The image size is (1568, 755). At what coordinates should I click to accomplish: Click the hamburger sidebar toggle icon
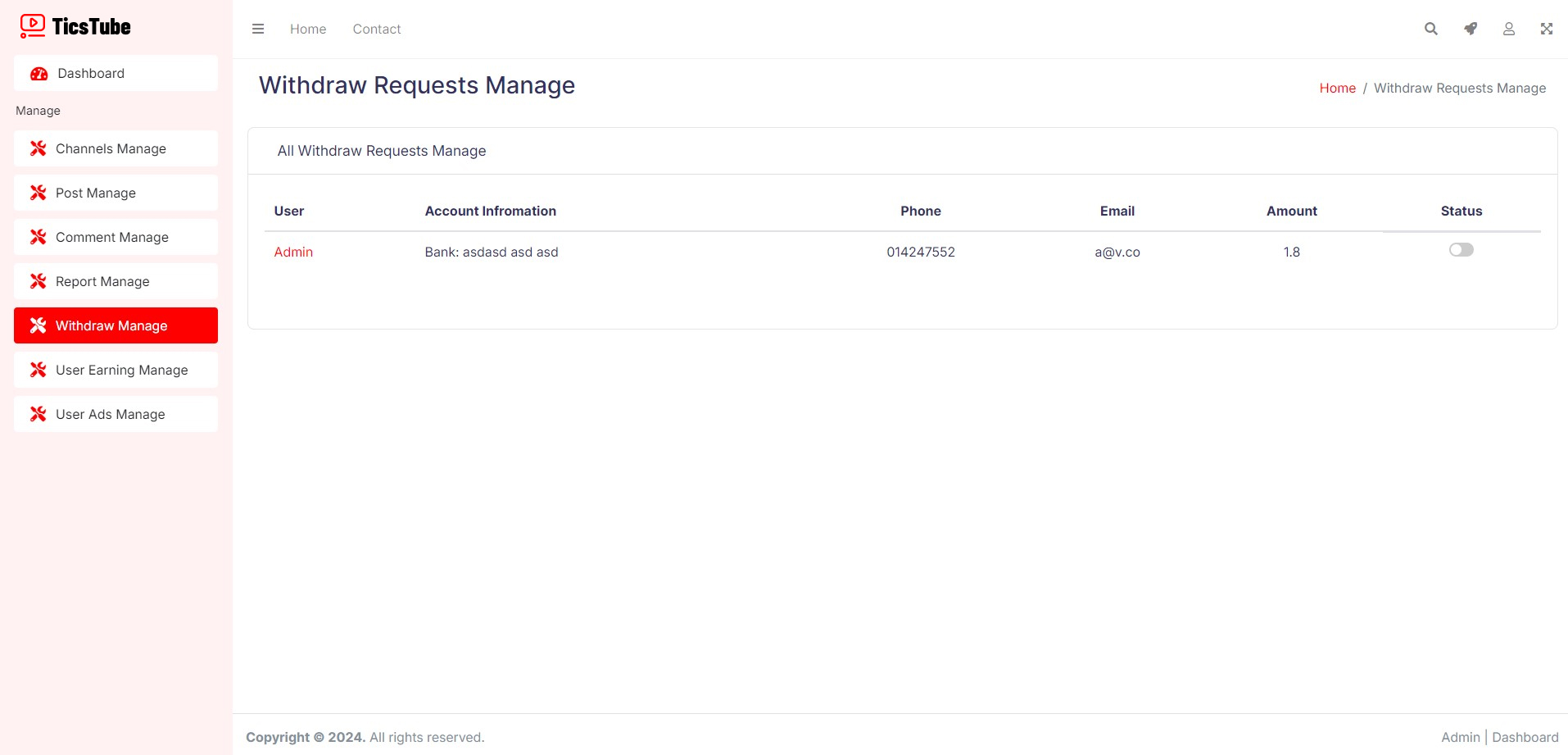point(258,29)
